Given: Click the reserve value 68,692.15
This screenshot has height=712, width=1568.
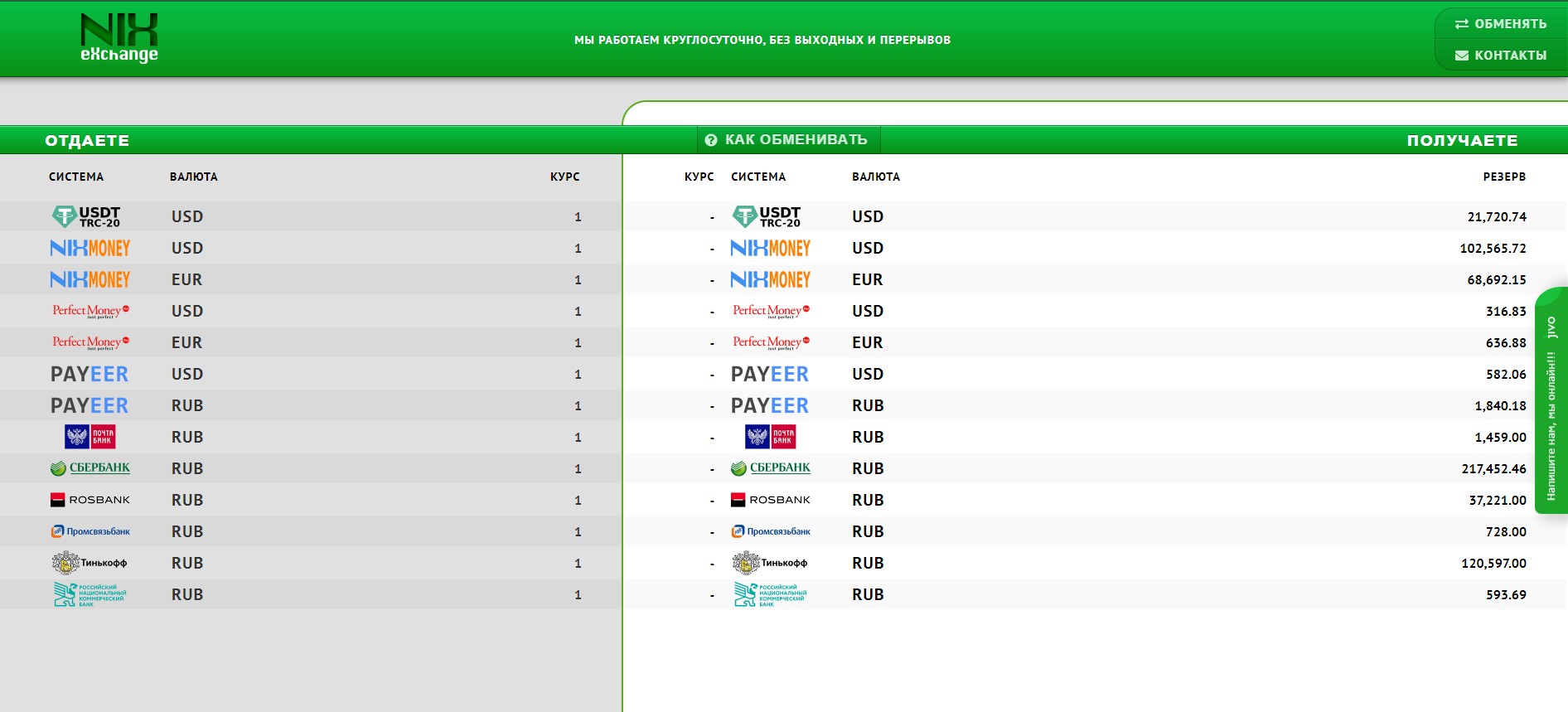Looking at the screenshot, I should click(1497, 280).
